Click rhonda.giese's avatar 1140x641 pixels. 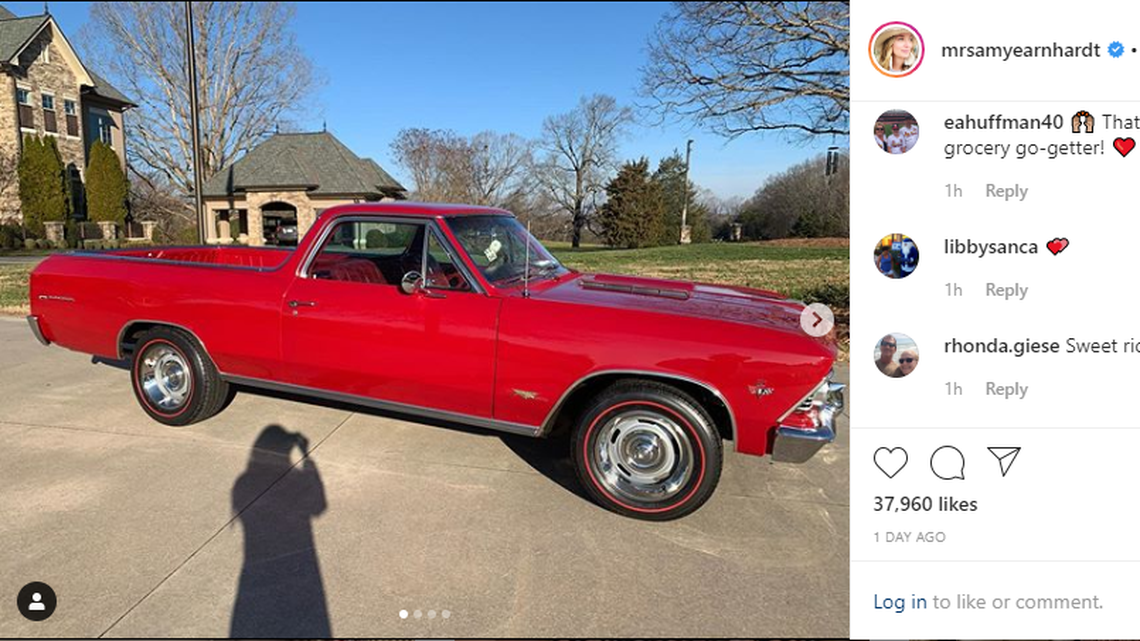[896, 355]
